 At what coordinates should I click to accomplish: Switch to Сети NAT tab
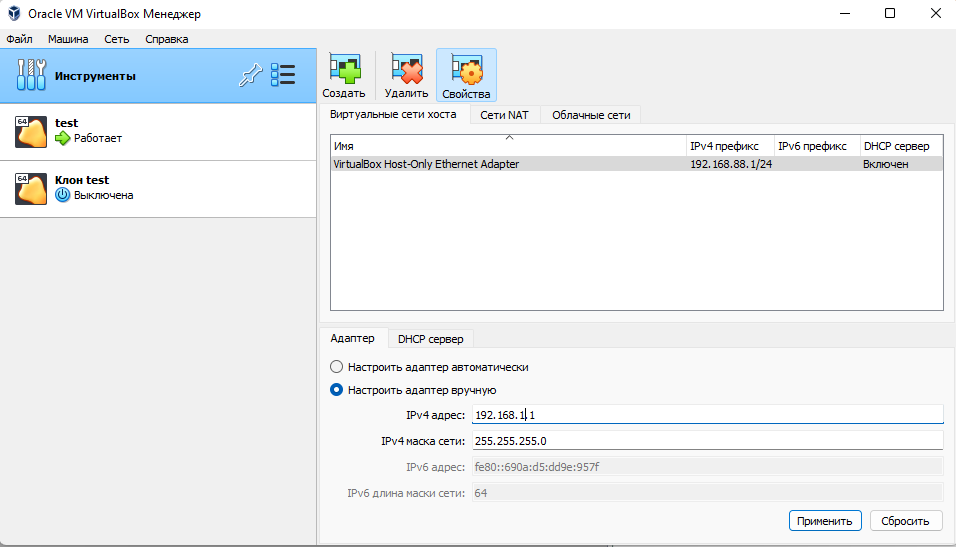pyautogui.click(x=504, y=115)
